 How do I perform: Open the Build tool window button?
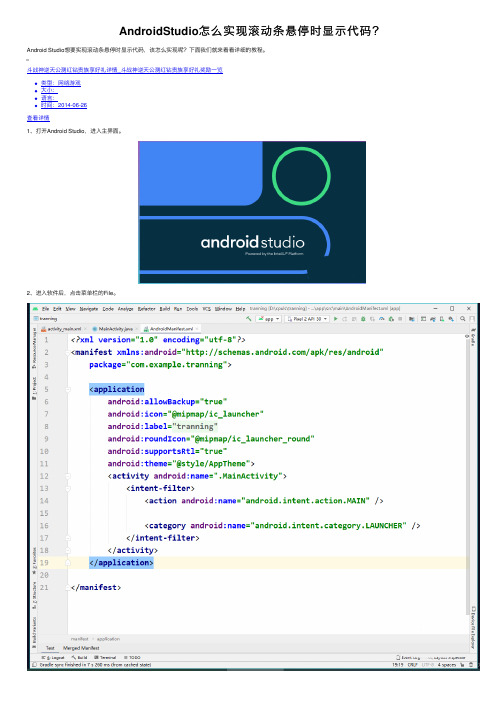point(79,658)
